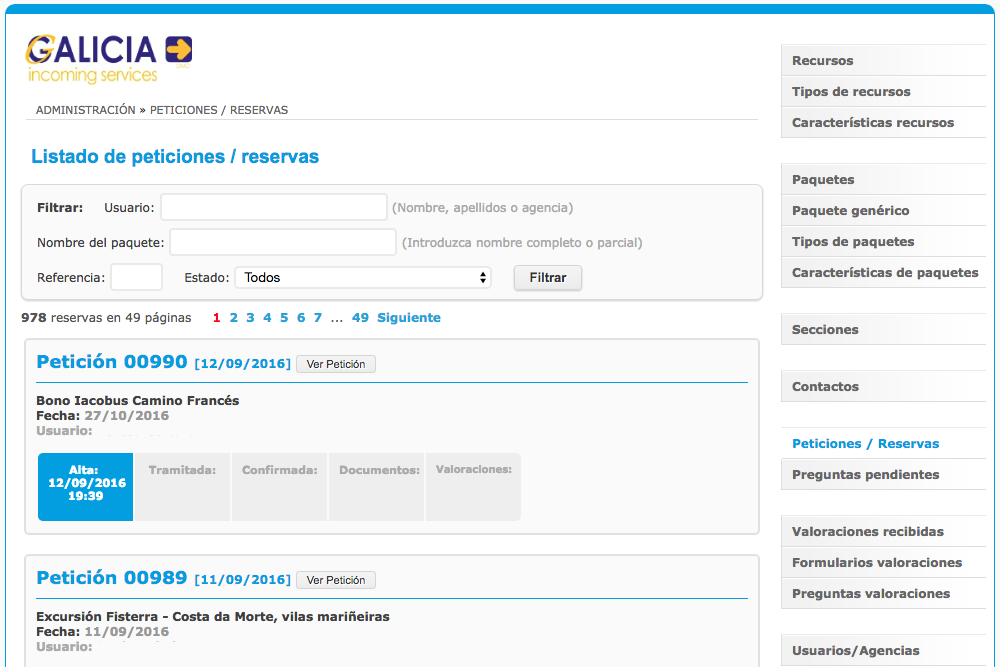The width and height of the screenshot is (1000, 667).
Task: Open Recursos in the sidebar menu
Action: (883, 61)
